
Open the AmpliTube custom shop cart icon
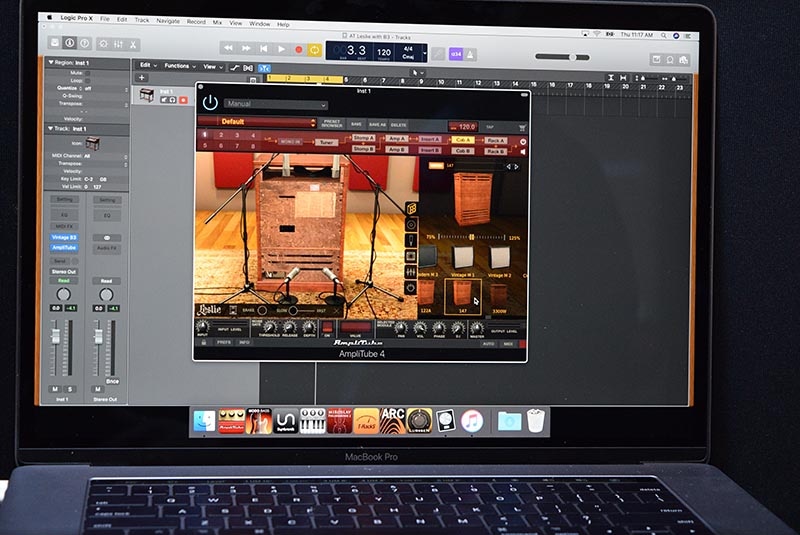click(x=521, y=128)
